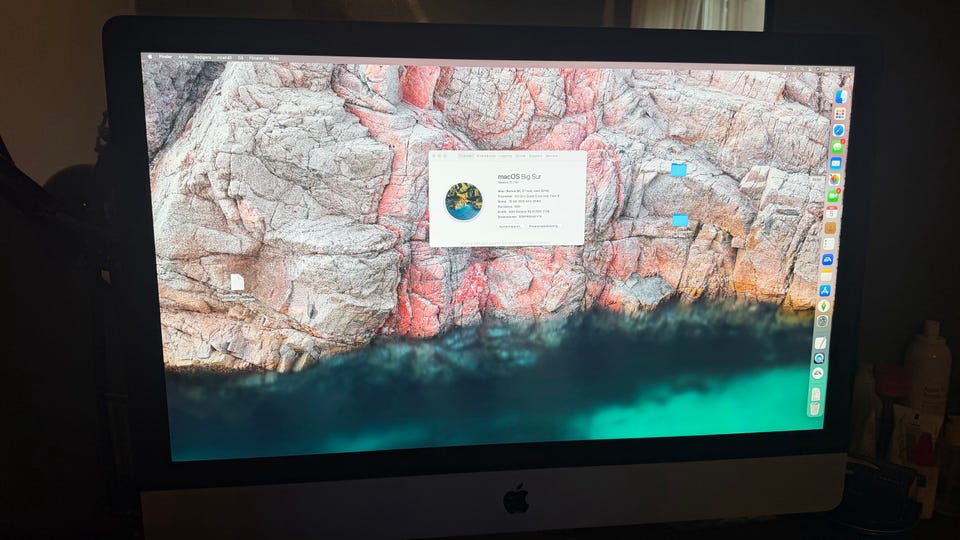Switch to the Support tab
Viewport: 960px width, 540px height.
pyautogui.click(x=535, y=156)
